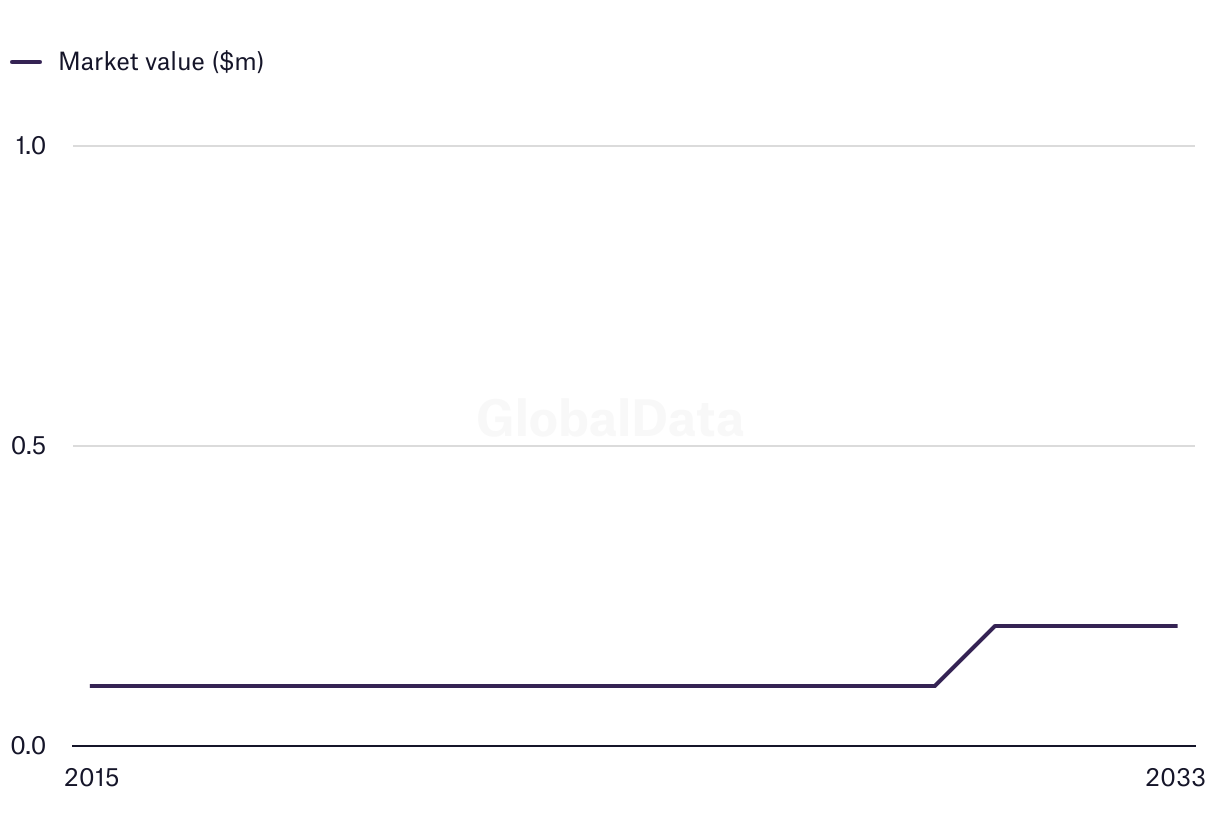Click the GlobalData watermark in the chart
Screen dimensions: 1220x836
tap(610, 419)
